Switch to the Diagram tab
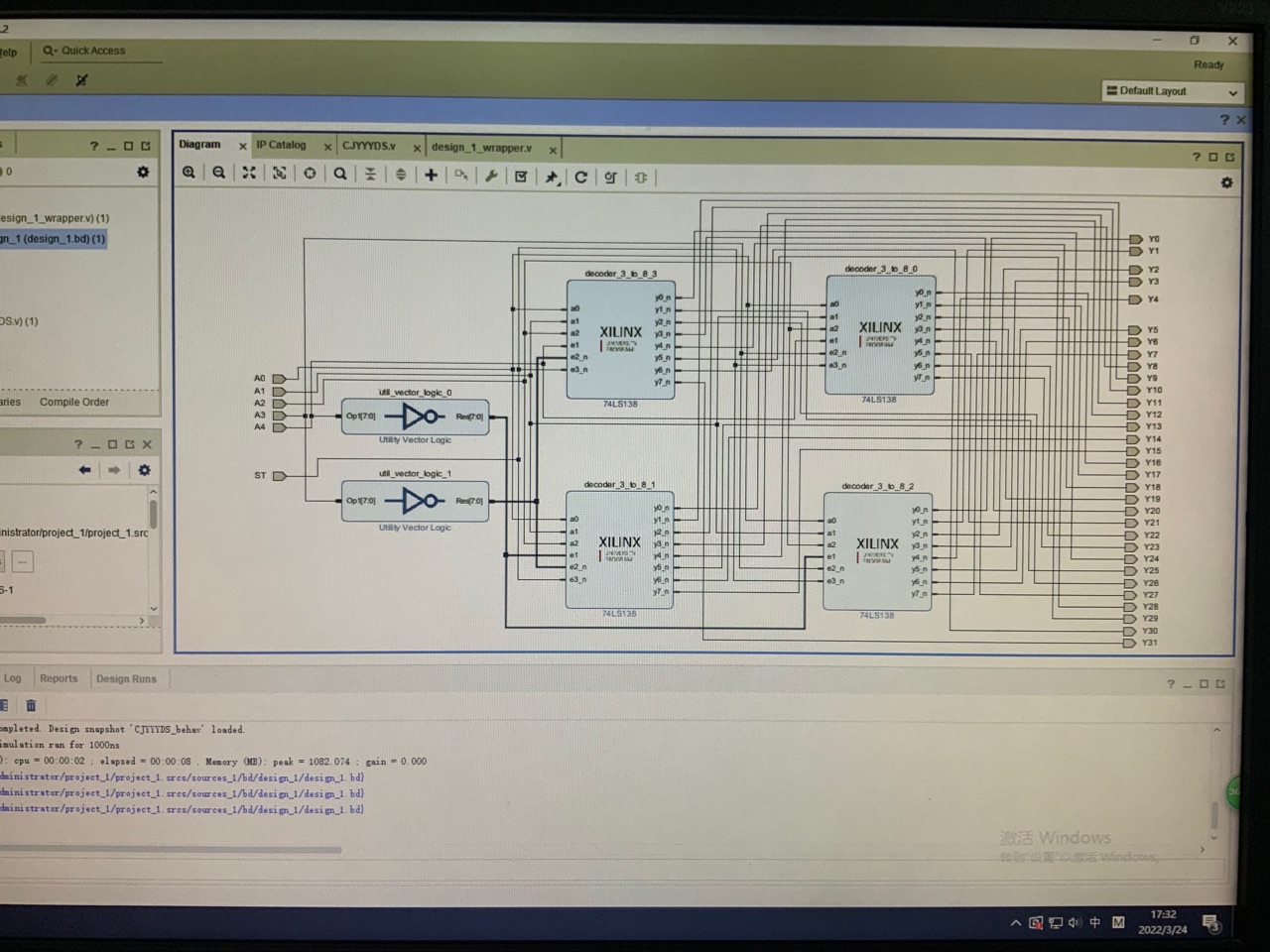The image size is (1270, 952). tap(199, 144)
